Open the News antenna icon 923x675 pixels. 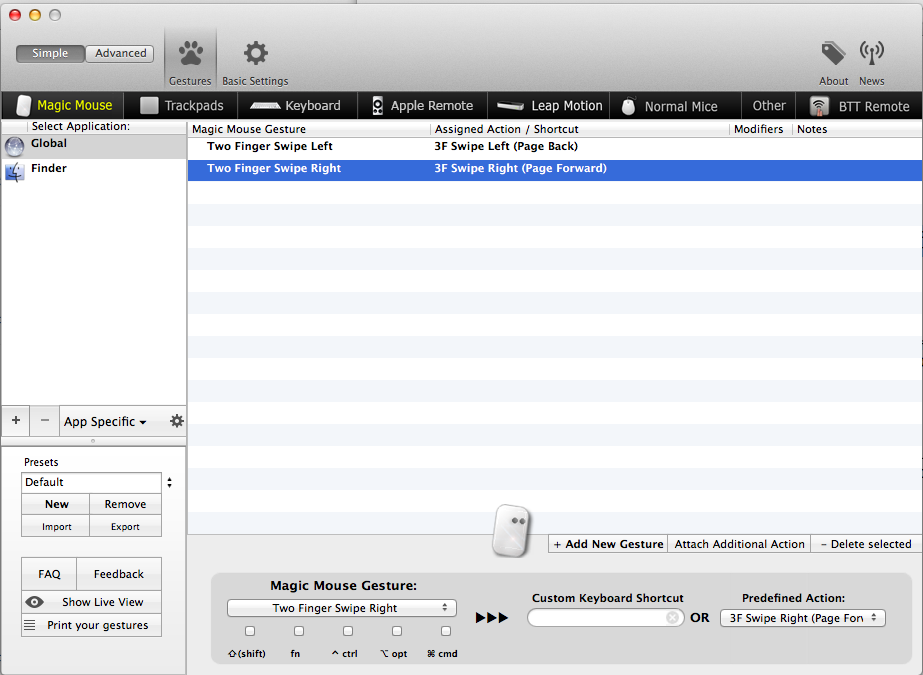[x=871, y=54]
